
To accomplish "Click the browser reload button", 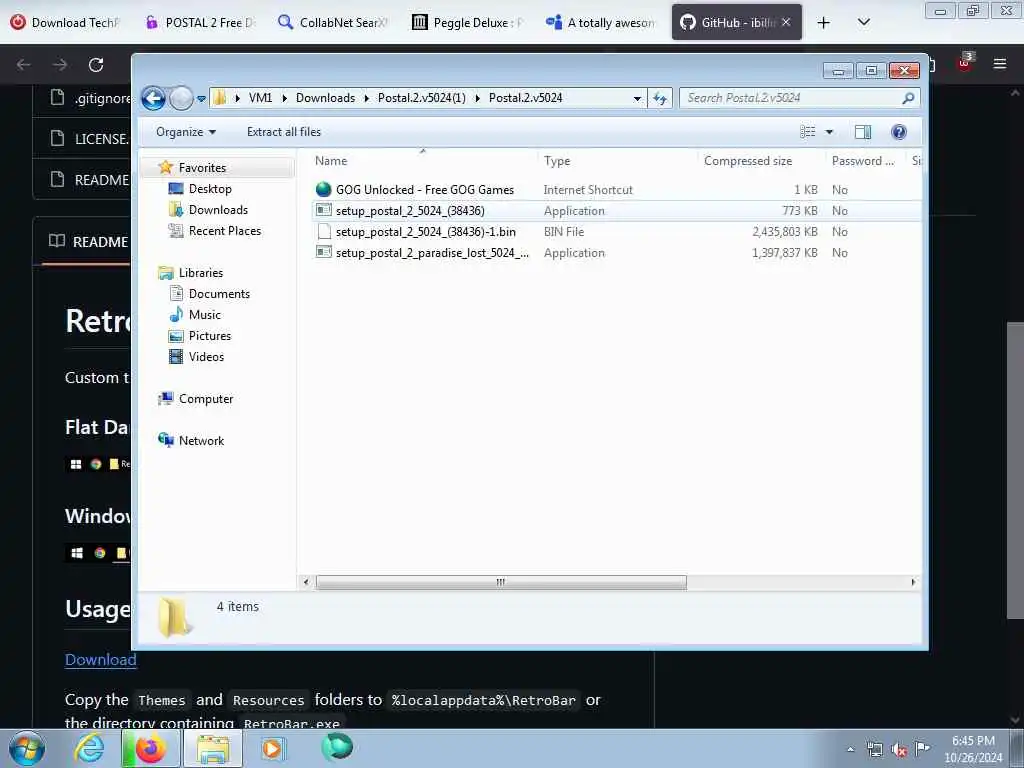I will (x=96, y=65).
